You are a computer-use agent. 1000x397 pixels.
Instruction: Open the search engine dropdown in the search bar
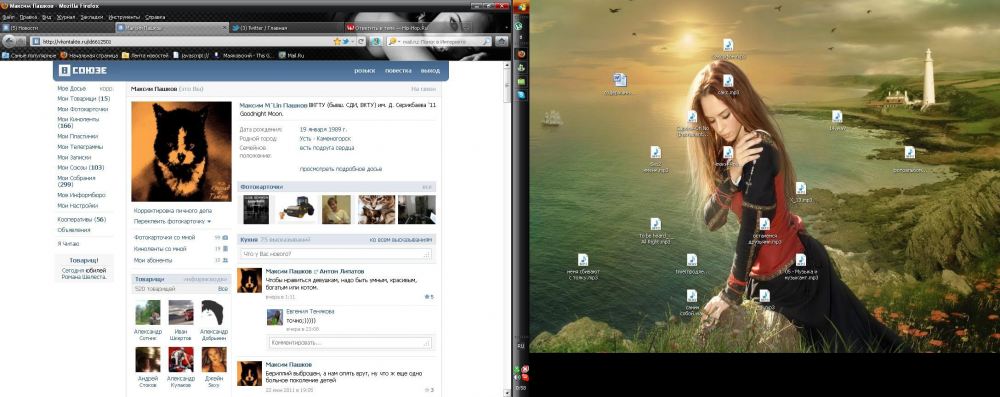(x=394, y=41)
